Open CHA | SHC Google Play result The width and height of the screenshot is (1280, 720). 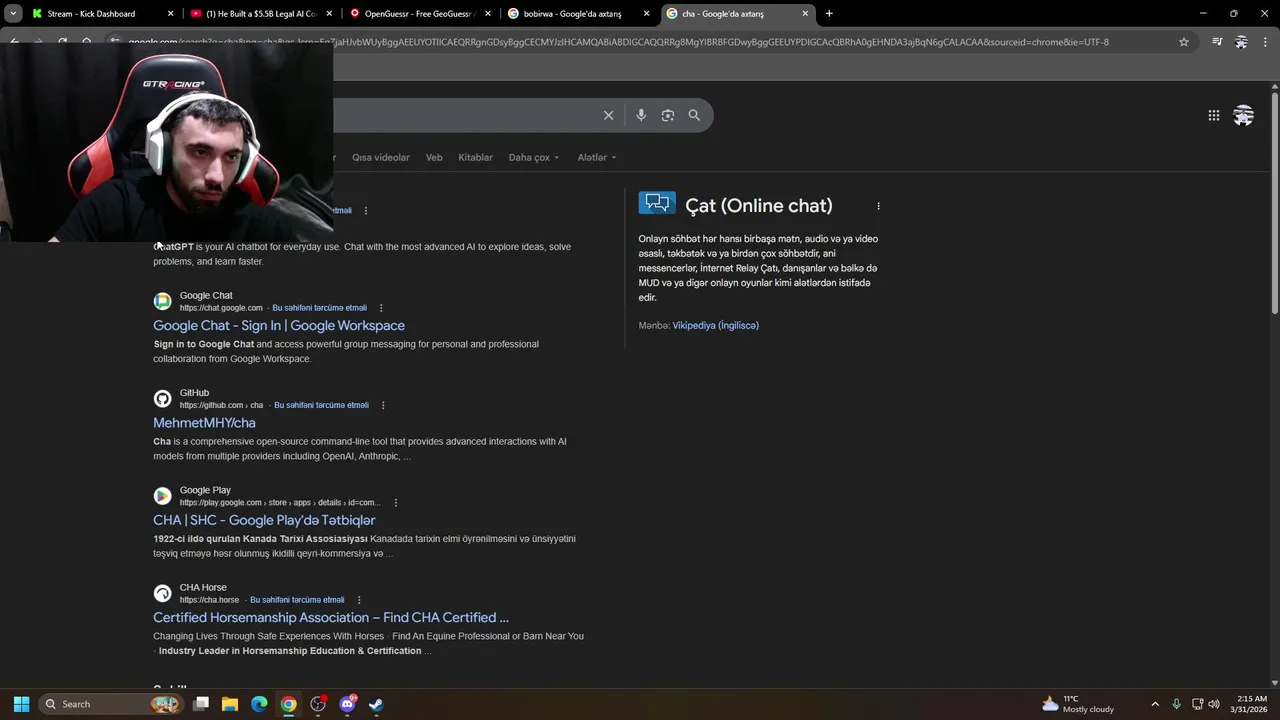pos(264,520)
